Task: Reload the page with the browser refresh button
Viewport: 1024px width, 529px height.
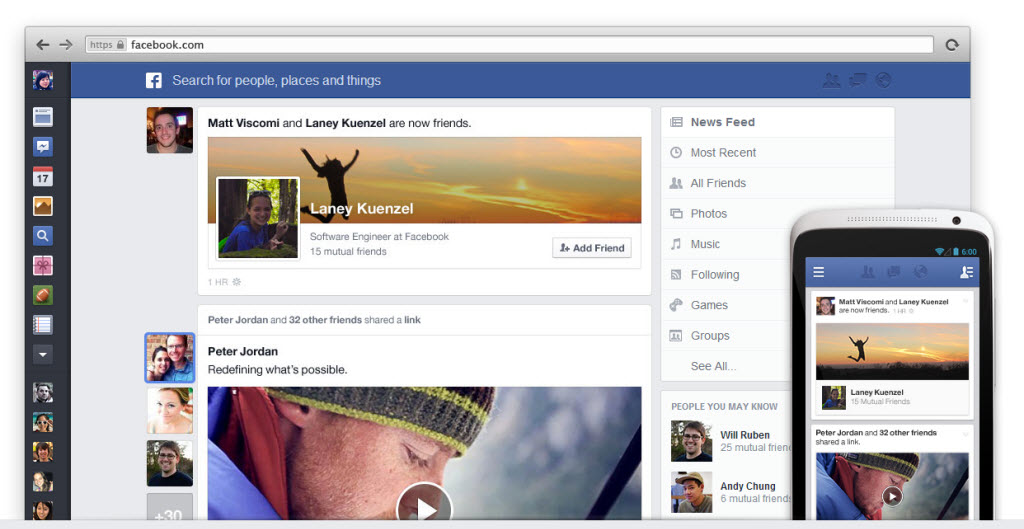Action: pos(952,45)
